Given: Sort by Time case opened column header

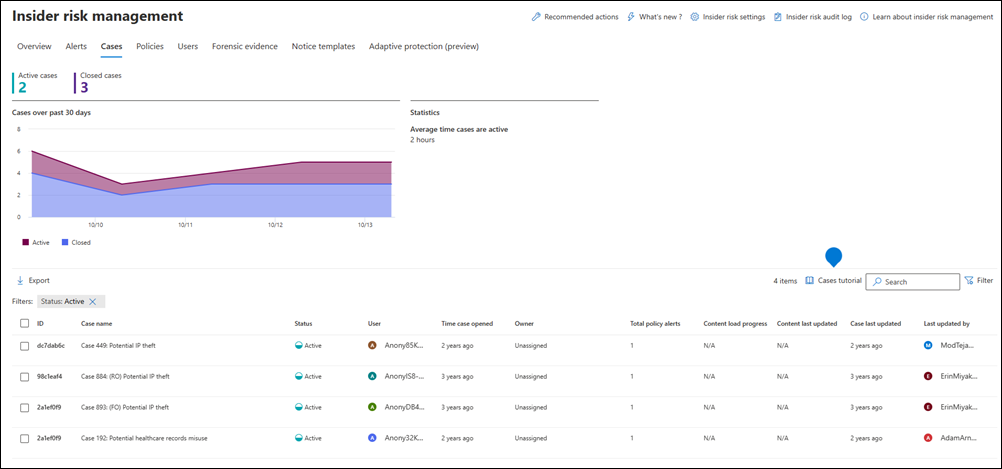Looking at the screenshot, I should pos(466,324).
